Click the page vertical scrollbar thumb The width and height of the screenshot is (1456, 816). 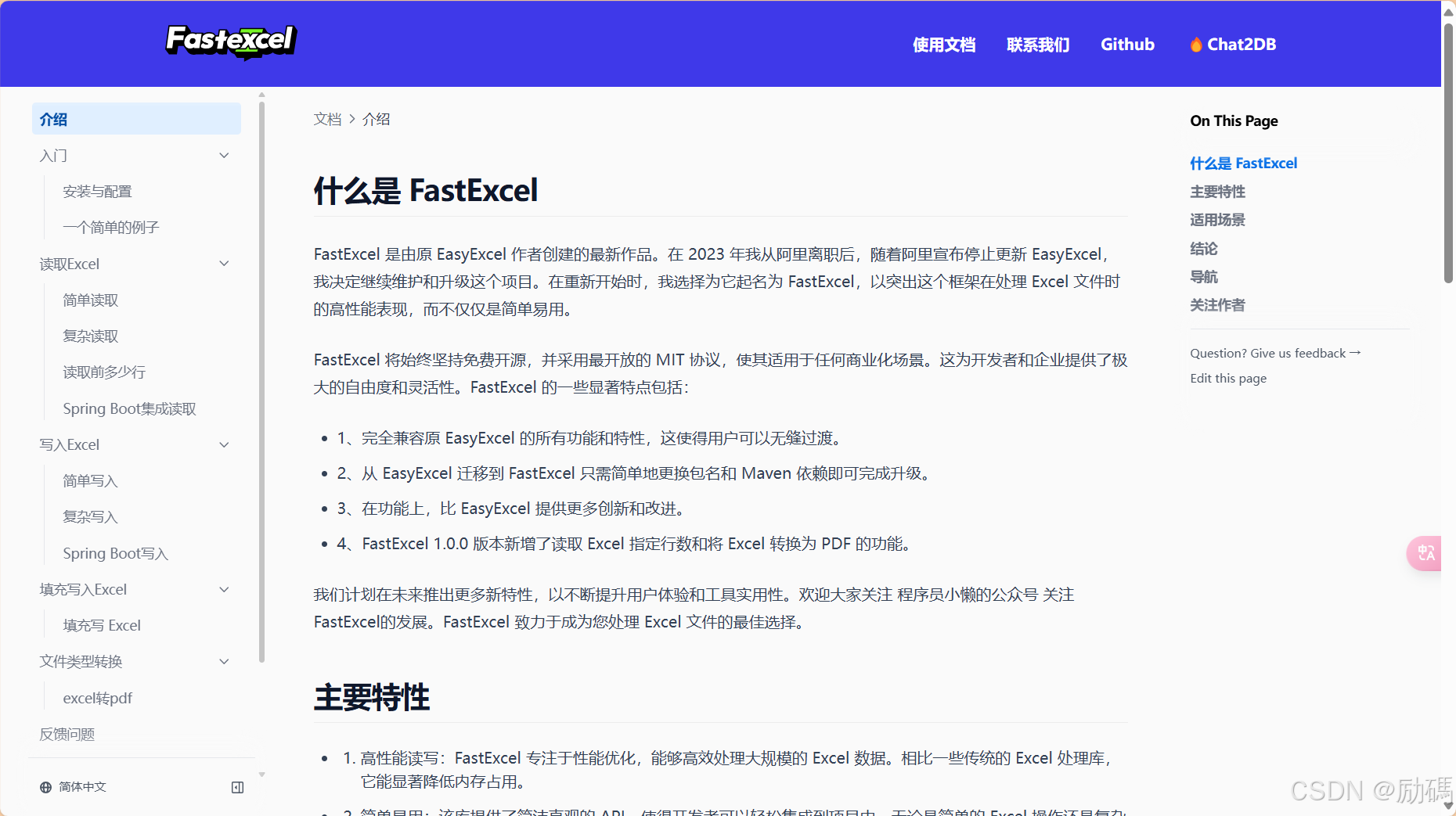tap(1449, 153)
